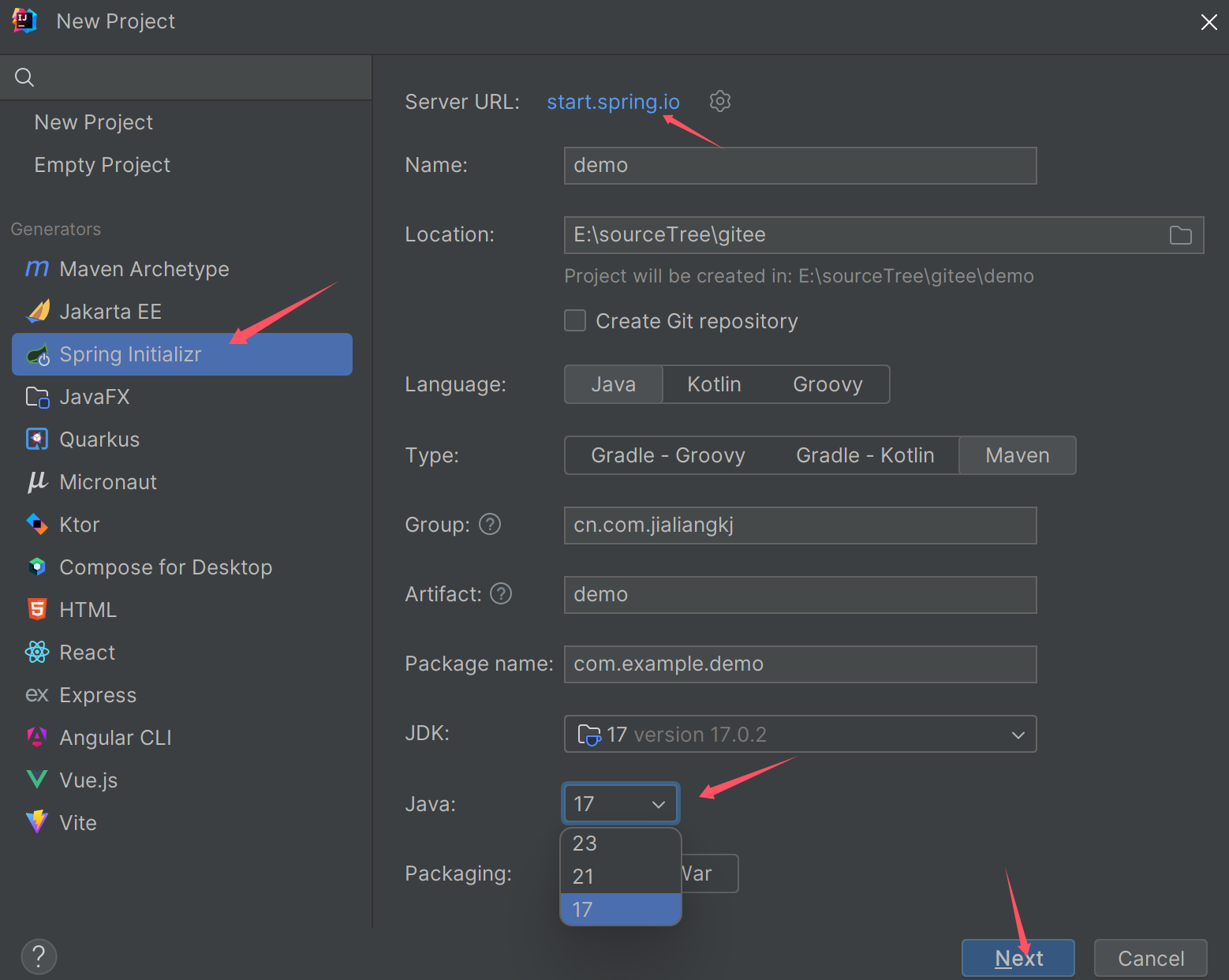The height and width of the screenshot is (980, 1229).
Task: Click the Vite lightning icon
Action: 37,823
